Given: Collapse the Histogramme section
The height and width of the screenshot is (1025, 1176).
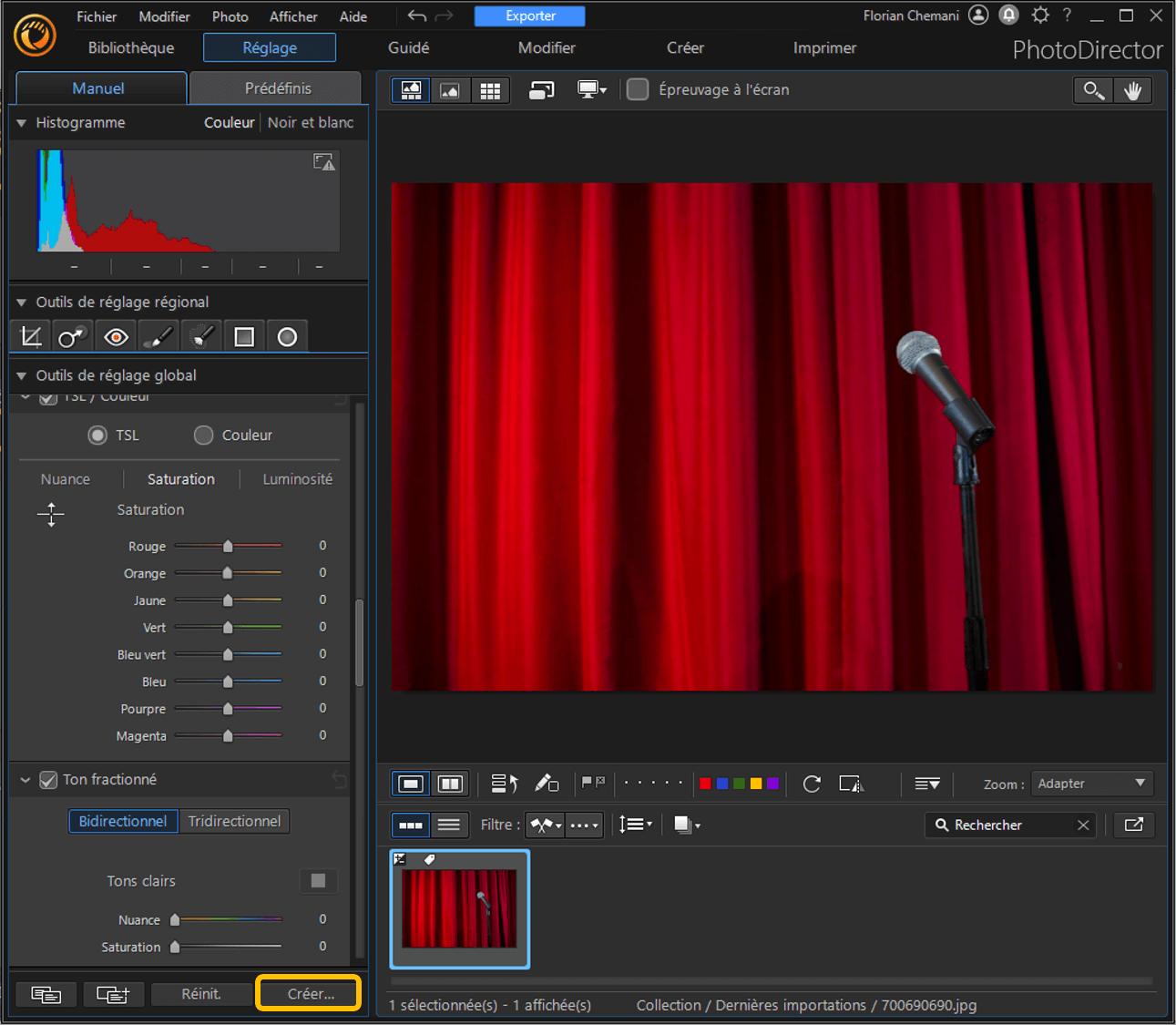Looking at the screenshot, I should pyautogui.click(x=22, y=123).
